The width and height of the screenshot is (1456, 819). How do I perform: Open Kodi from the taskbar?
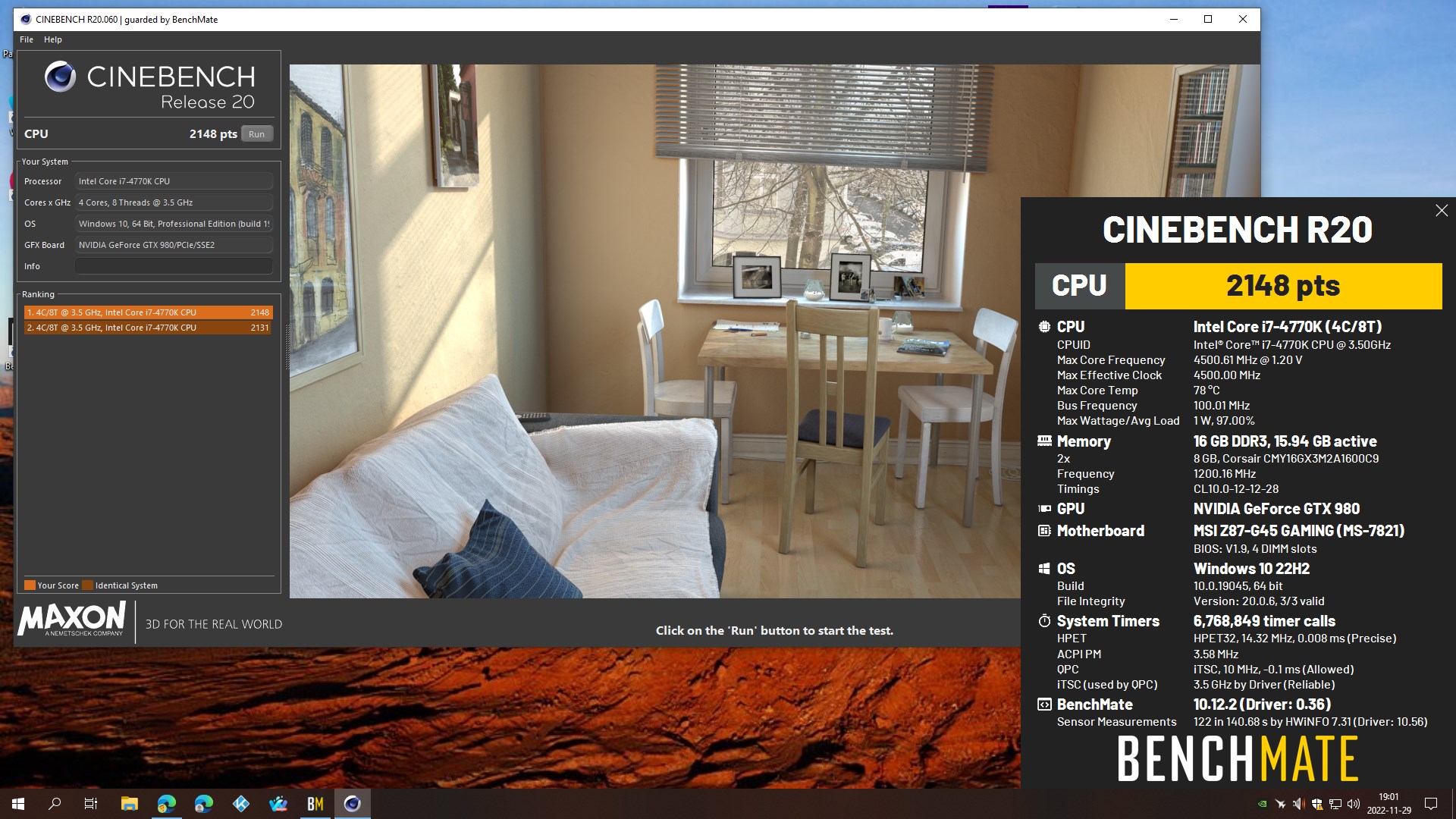(241, 804)
